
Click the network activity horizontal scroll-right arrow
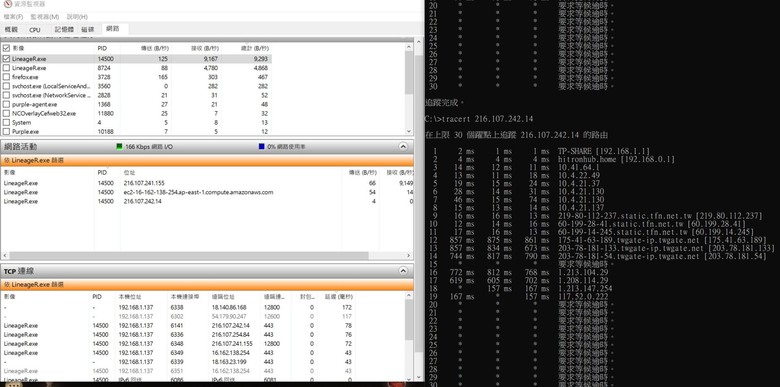click(x=409, y=256)
